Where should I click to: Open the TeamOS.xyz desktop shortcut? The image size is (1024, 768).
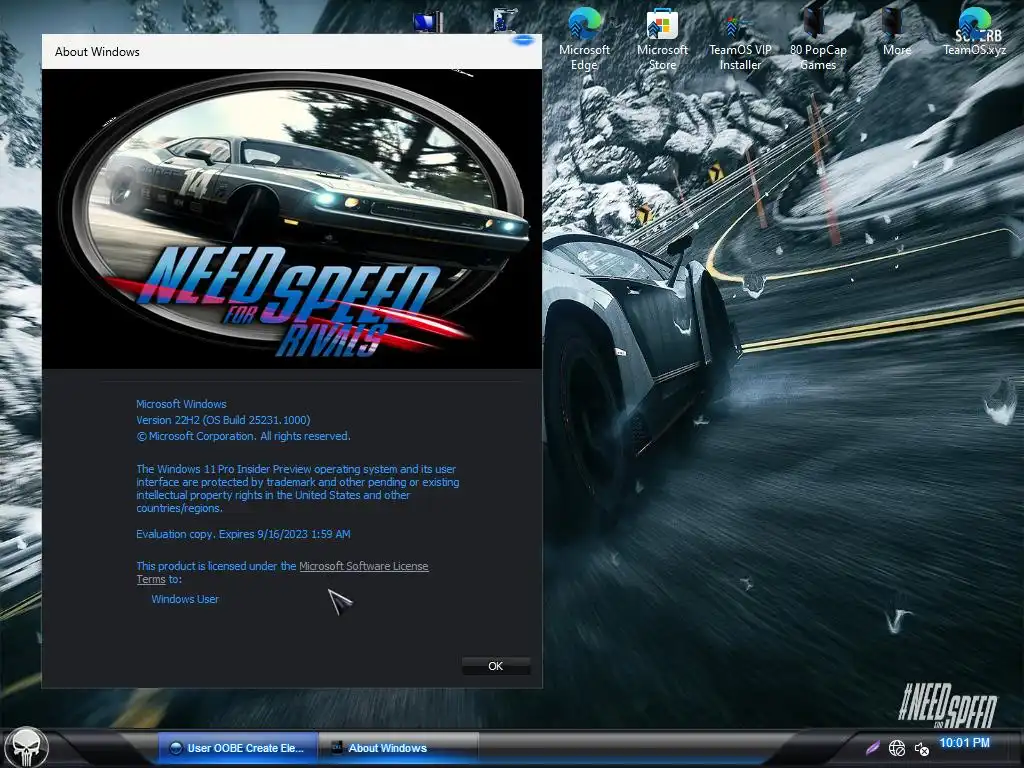[974, 31]
